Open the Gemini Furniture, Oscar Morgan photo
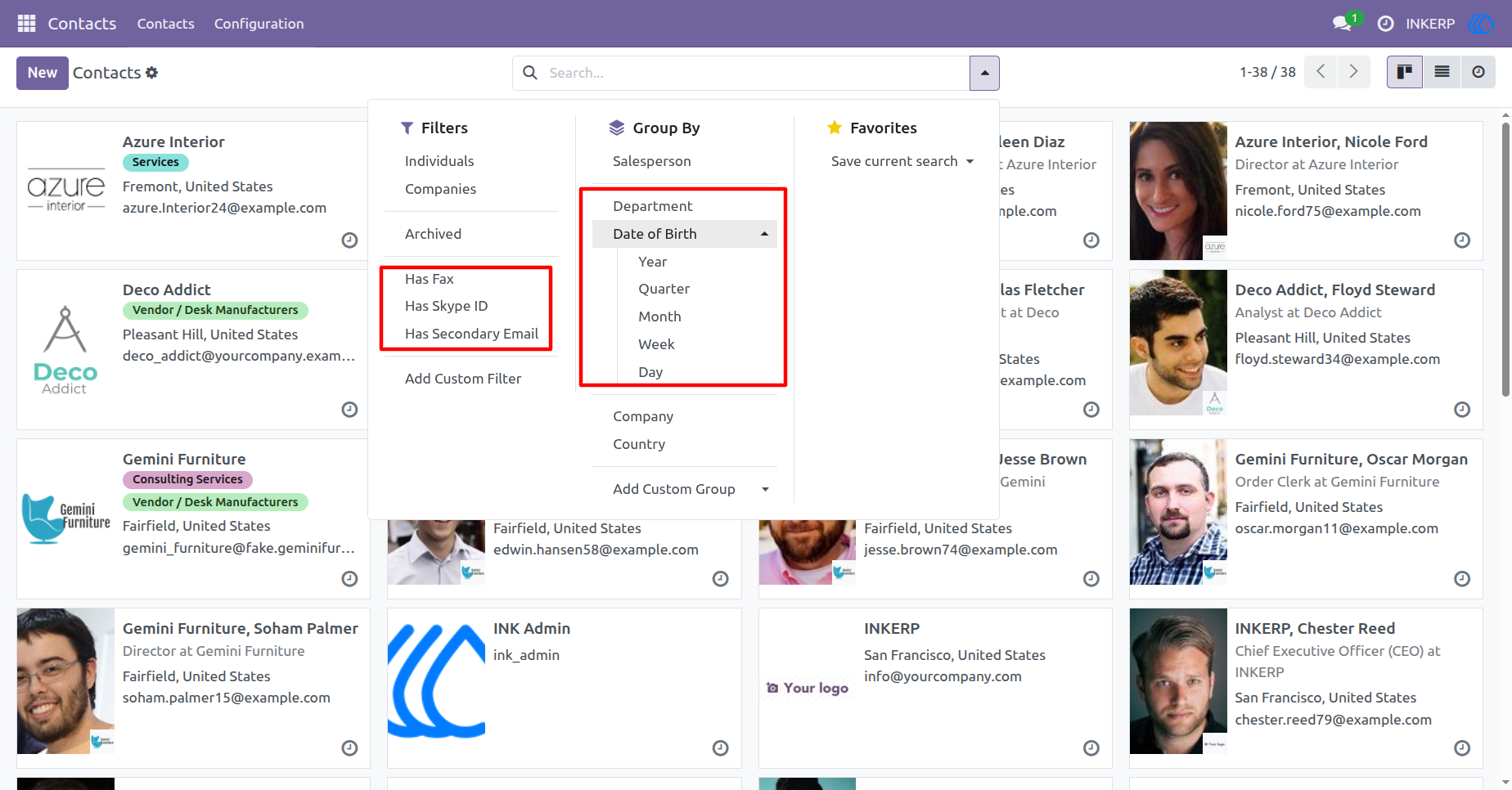 [x=1178, y=512]
